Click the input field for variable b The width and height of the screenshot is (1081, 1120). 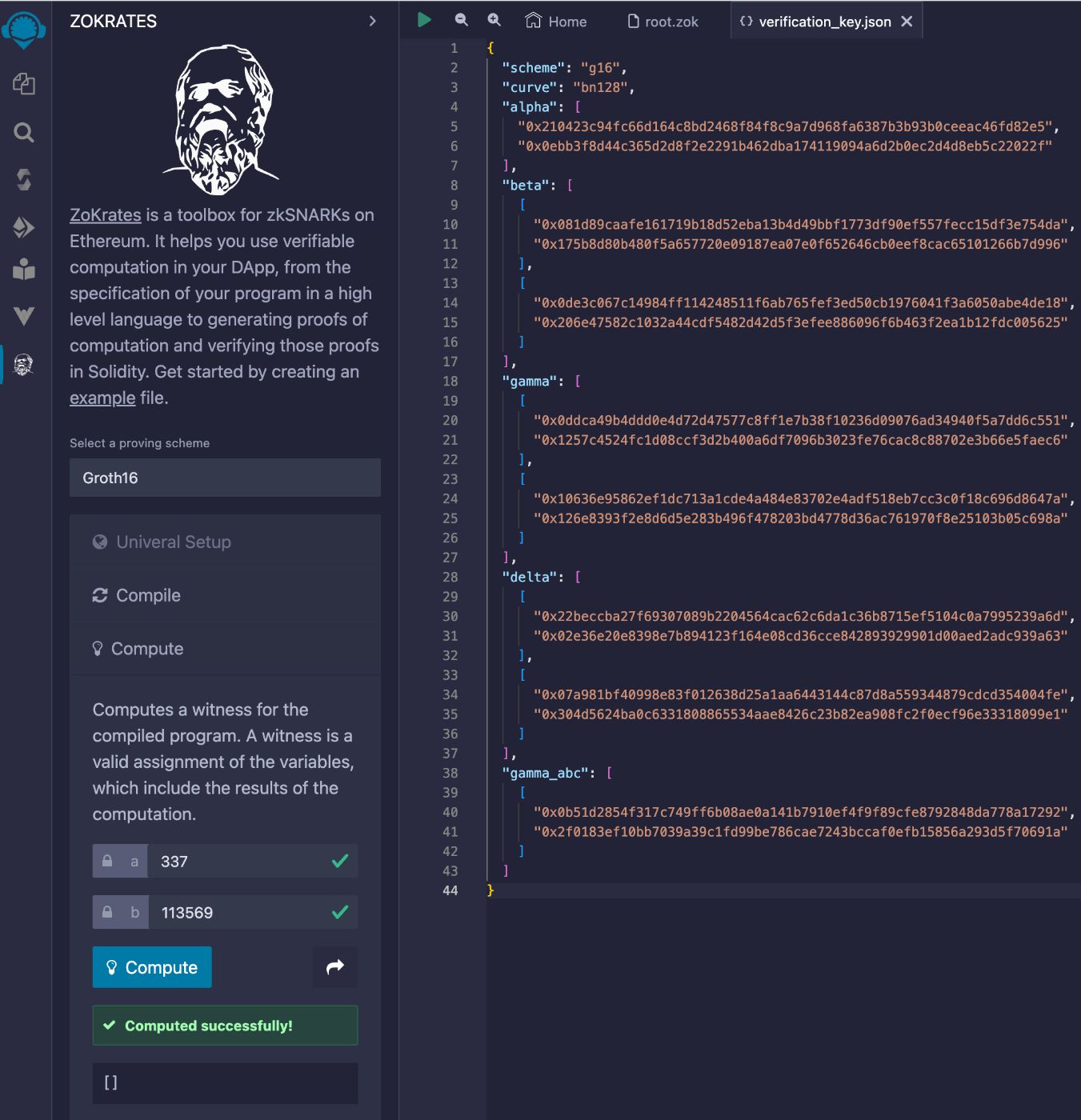tap(240, 913)
